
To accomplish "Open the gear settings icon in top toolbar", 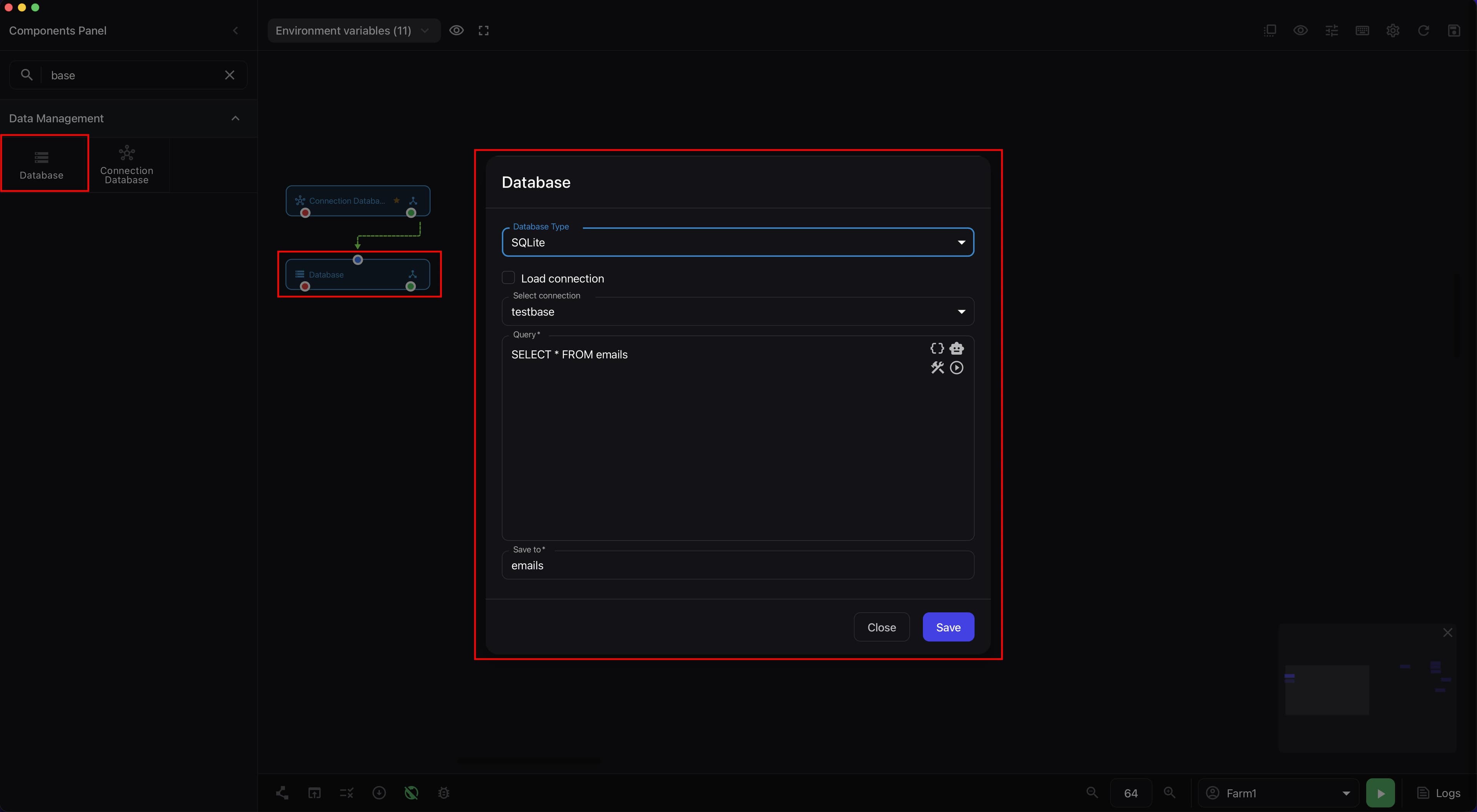I will tap(1393, 30).
